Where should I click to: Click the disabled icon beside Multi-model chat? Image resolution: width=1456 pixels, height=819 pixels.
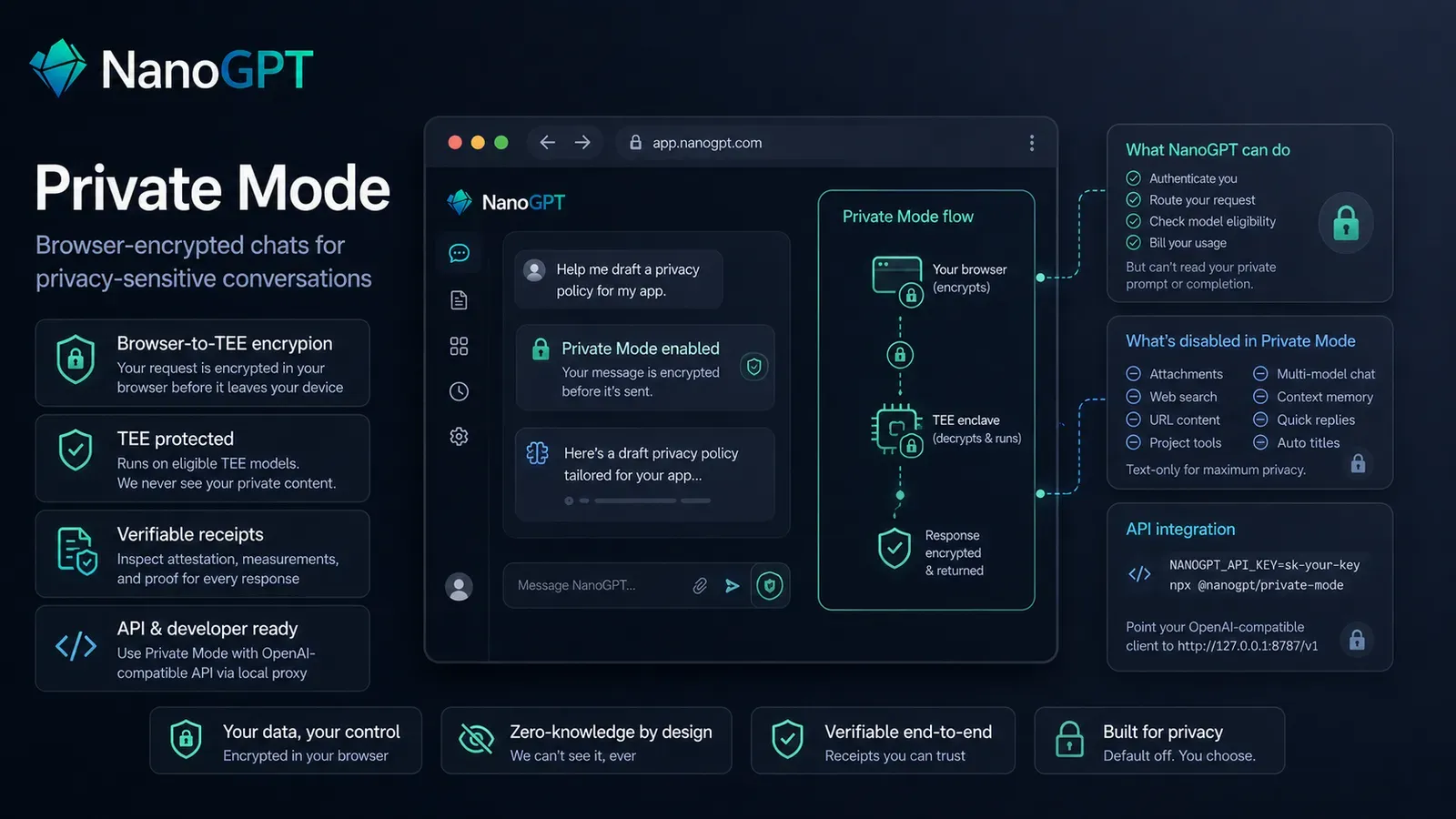coord(1260,373)
